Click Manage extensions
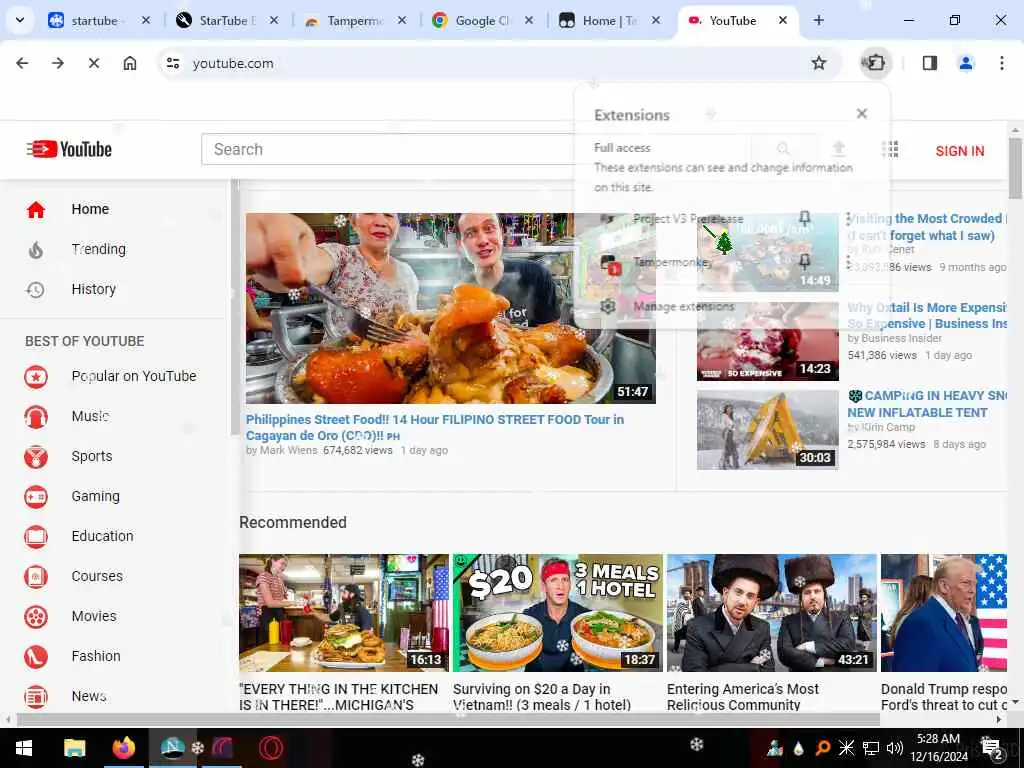Screen dimensions: 1024x768 click(x=684, y=306)
